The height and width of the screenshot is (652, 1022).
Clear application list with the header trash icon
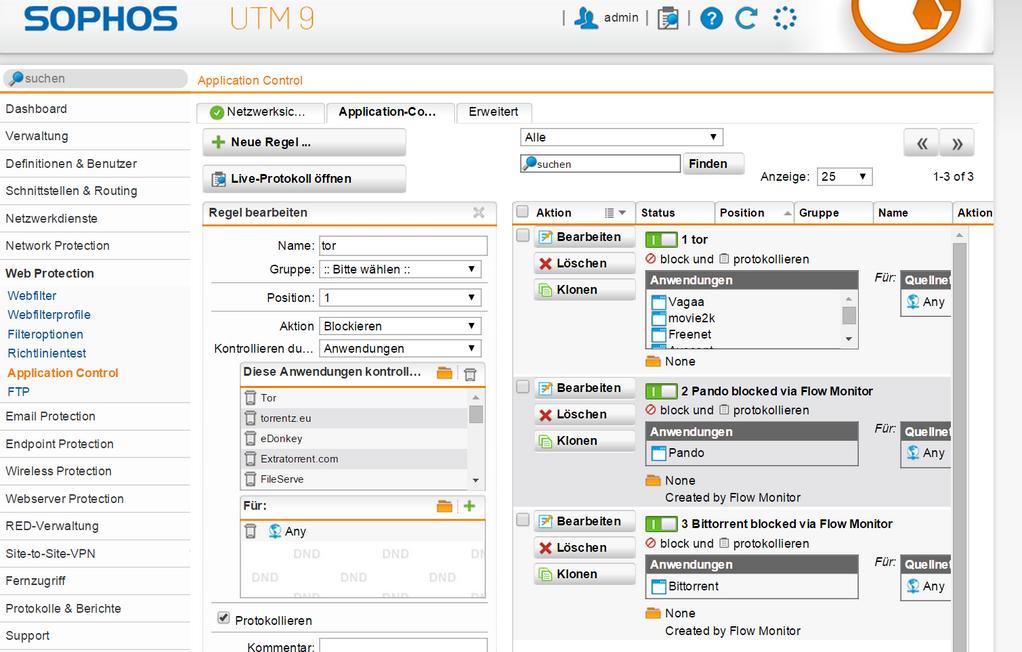pyautogui.click(x=470, y=374)
